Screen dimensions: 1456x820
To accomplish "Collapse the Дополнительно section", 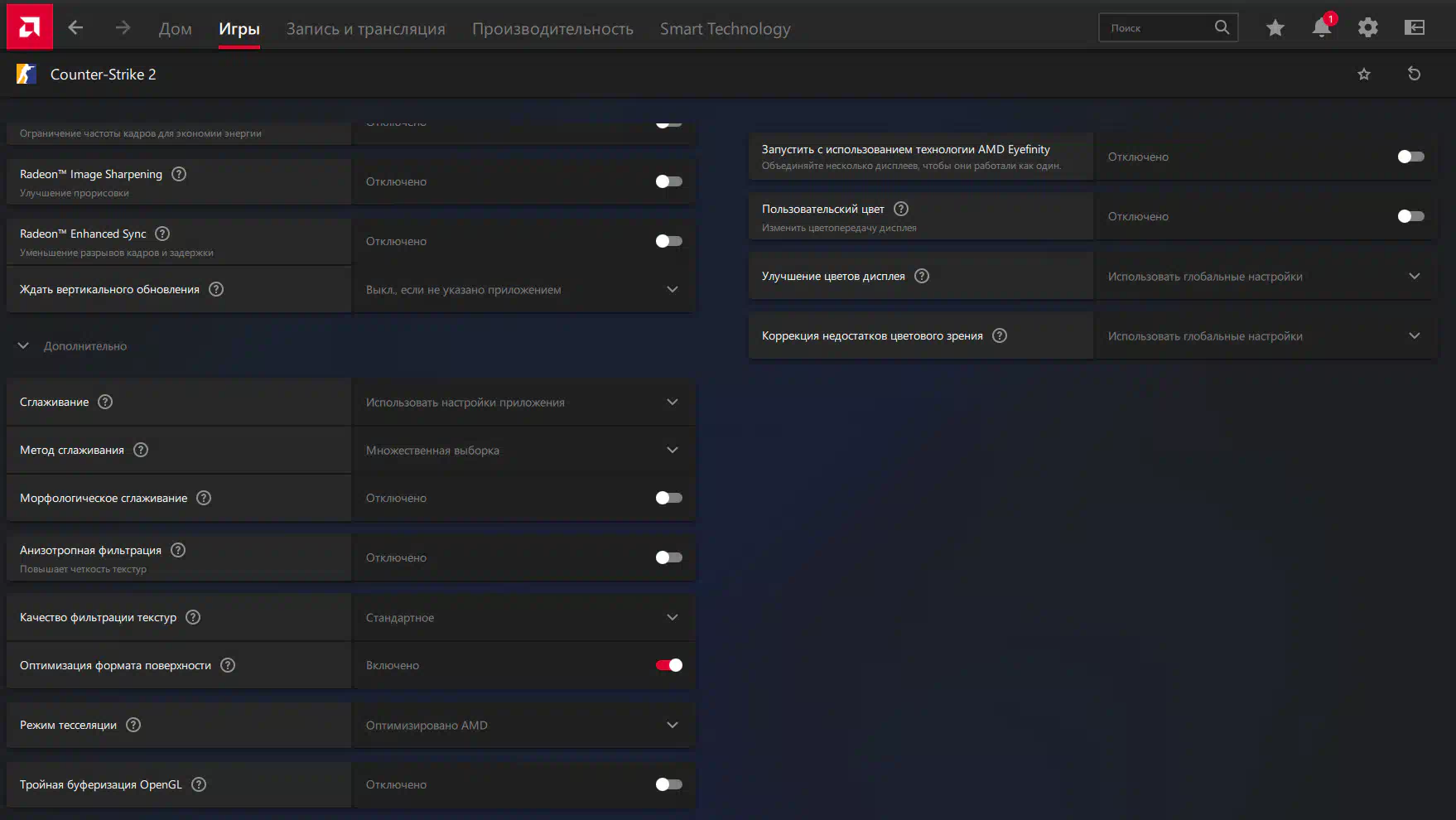I will click(24, 346).
